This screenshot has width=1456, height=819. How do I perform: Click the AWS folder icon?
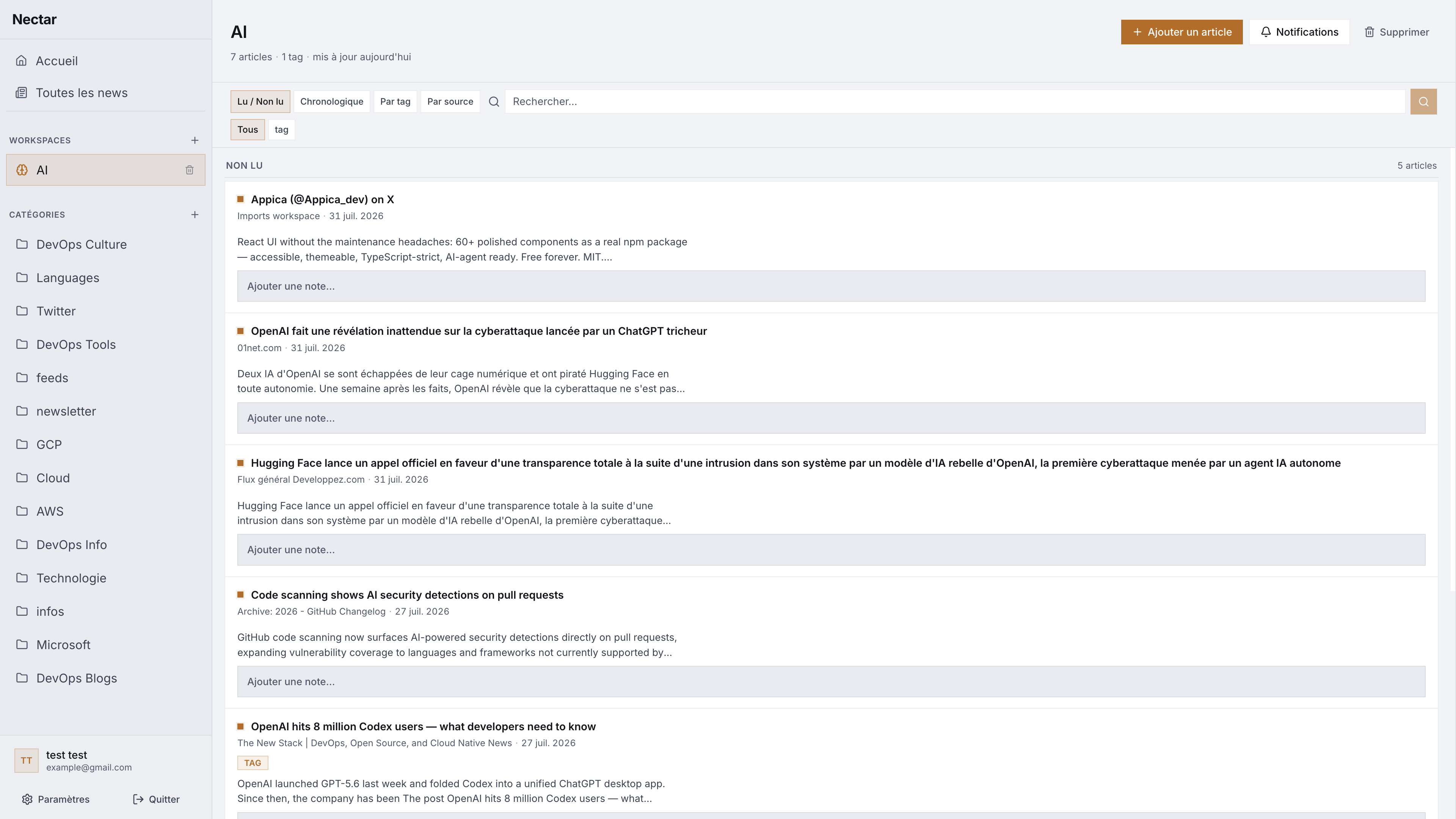click(x=22, y=511)
